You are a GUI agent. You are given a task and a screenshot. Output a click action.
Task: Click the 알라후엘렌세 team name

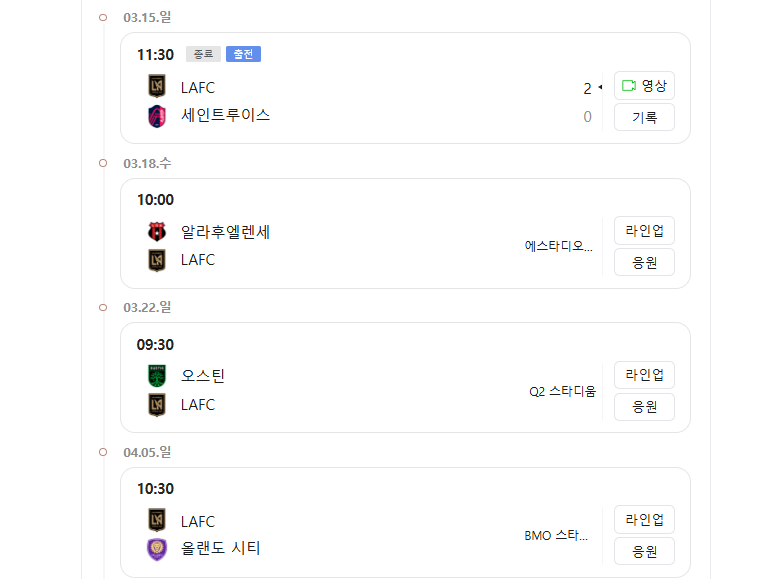tap(226, 232)
